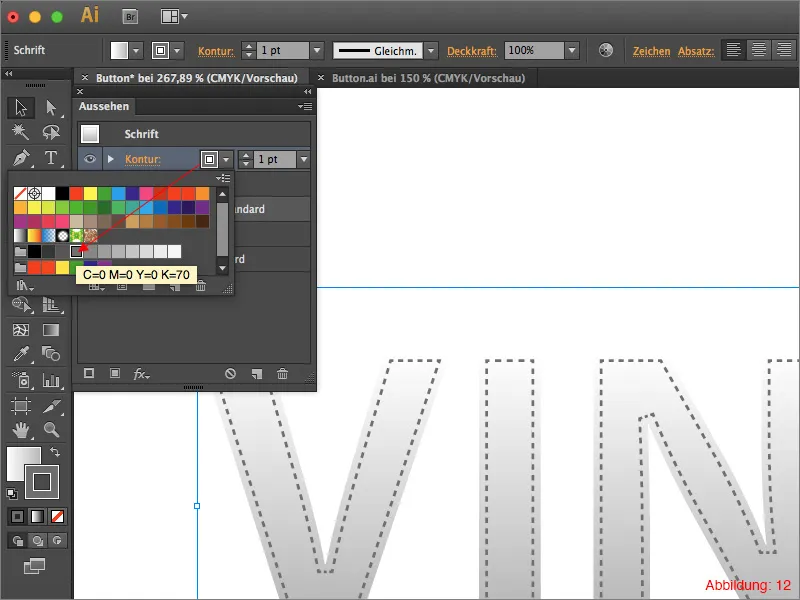Apply gradient mode button

37,517
